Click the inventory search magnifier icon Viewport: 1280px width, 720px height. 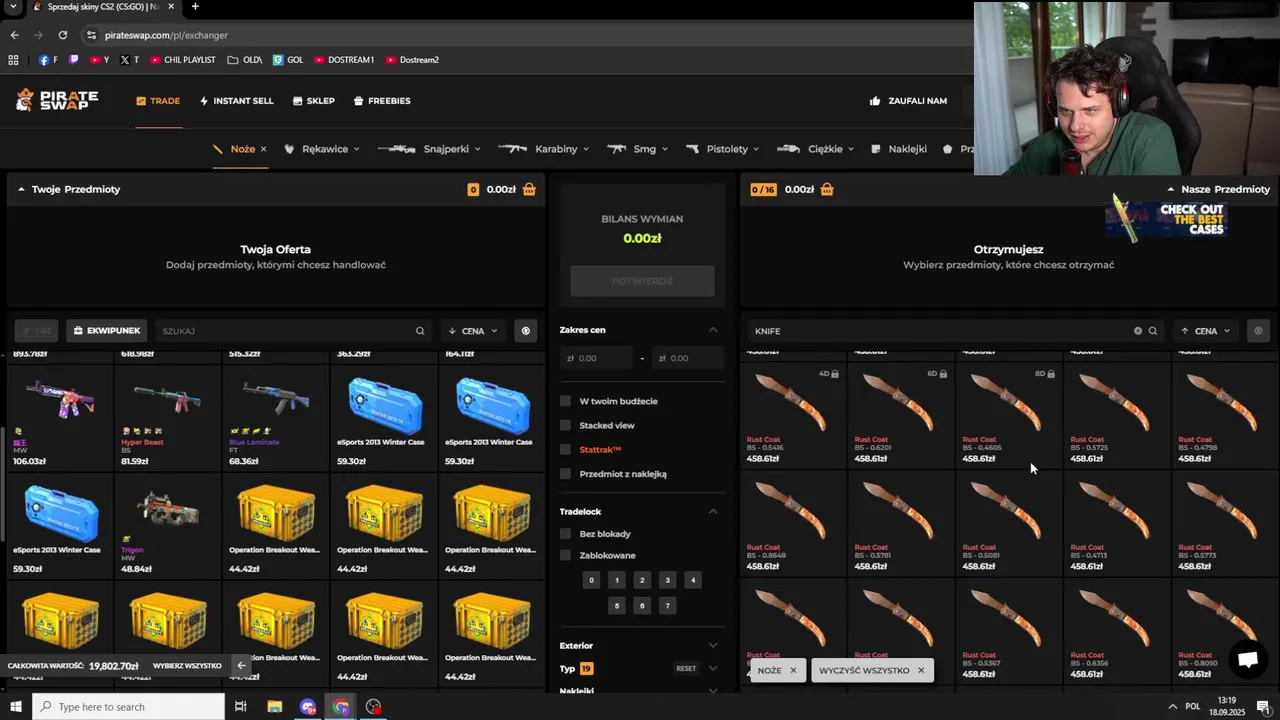(420, 331)
